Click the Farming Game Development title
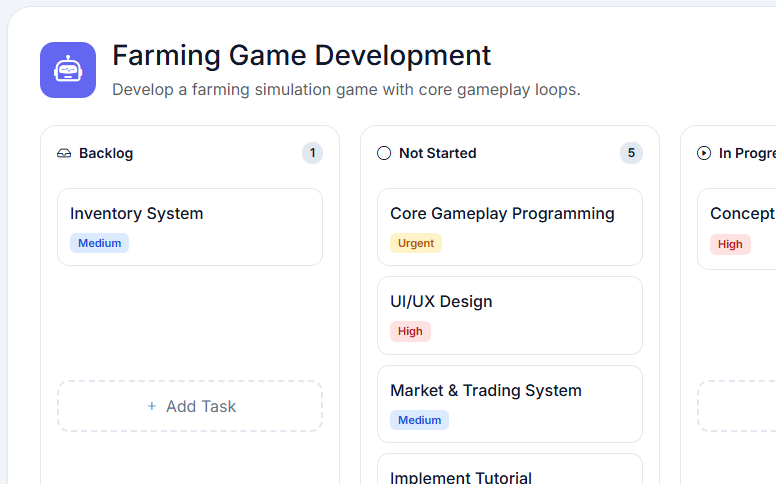 (301, 55)
